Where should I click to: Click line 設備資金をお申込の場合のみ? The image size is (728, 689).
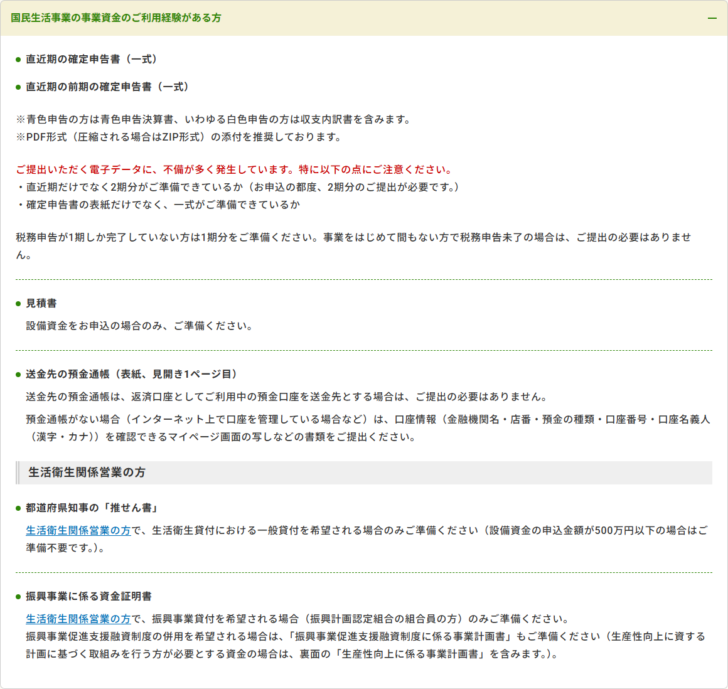(x=139, y=326)
